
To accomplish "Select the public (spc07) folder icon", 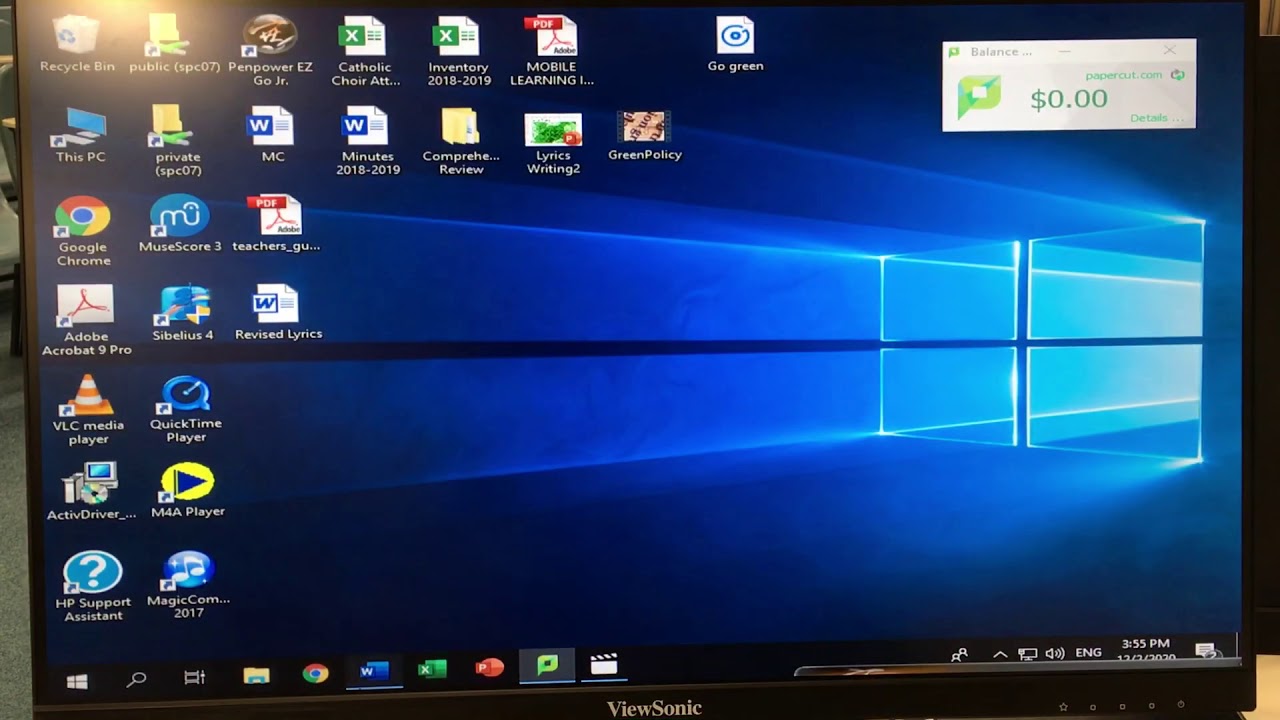I will click(x=175, y=44).
